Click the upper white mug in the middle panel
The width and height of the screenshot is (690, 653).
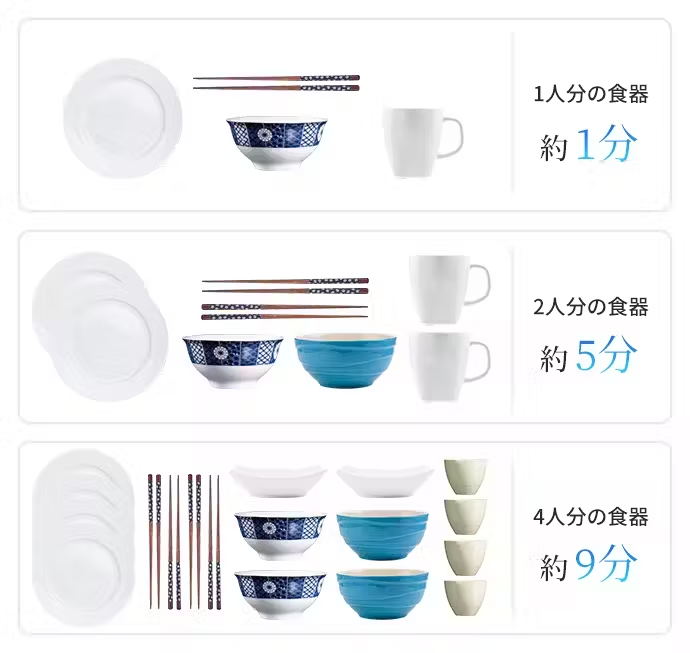[449, 290]
